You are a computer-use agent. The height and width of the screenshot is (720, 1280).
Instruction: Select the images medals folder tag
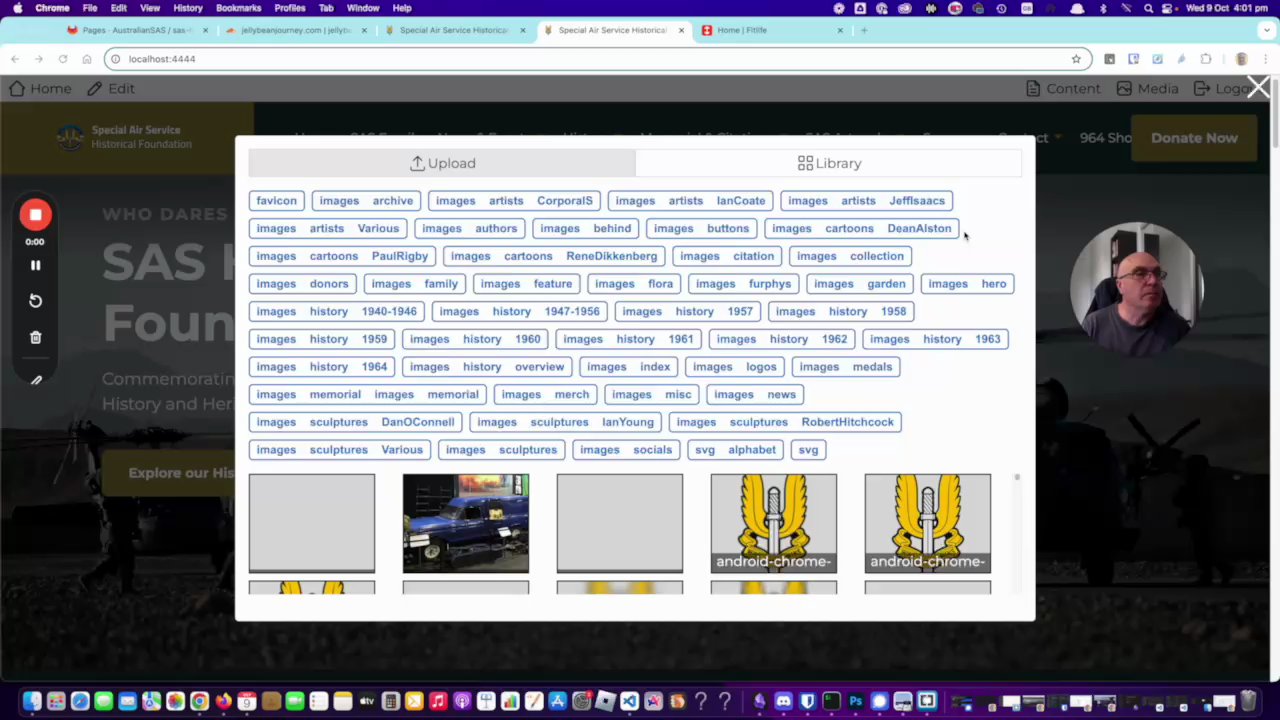(x=845, y=367)
